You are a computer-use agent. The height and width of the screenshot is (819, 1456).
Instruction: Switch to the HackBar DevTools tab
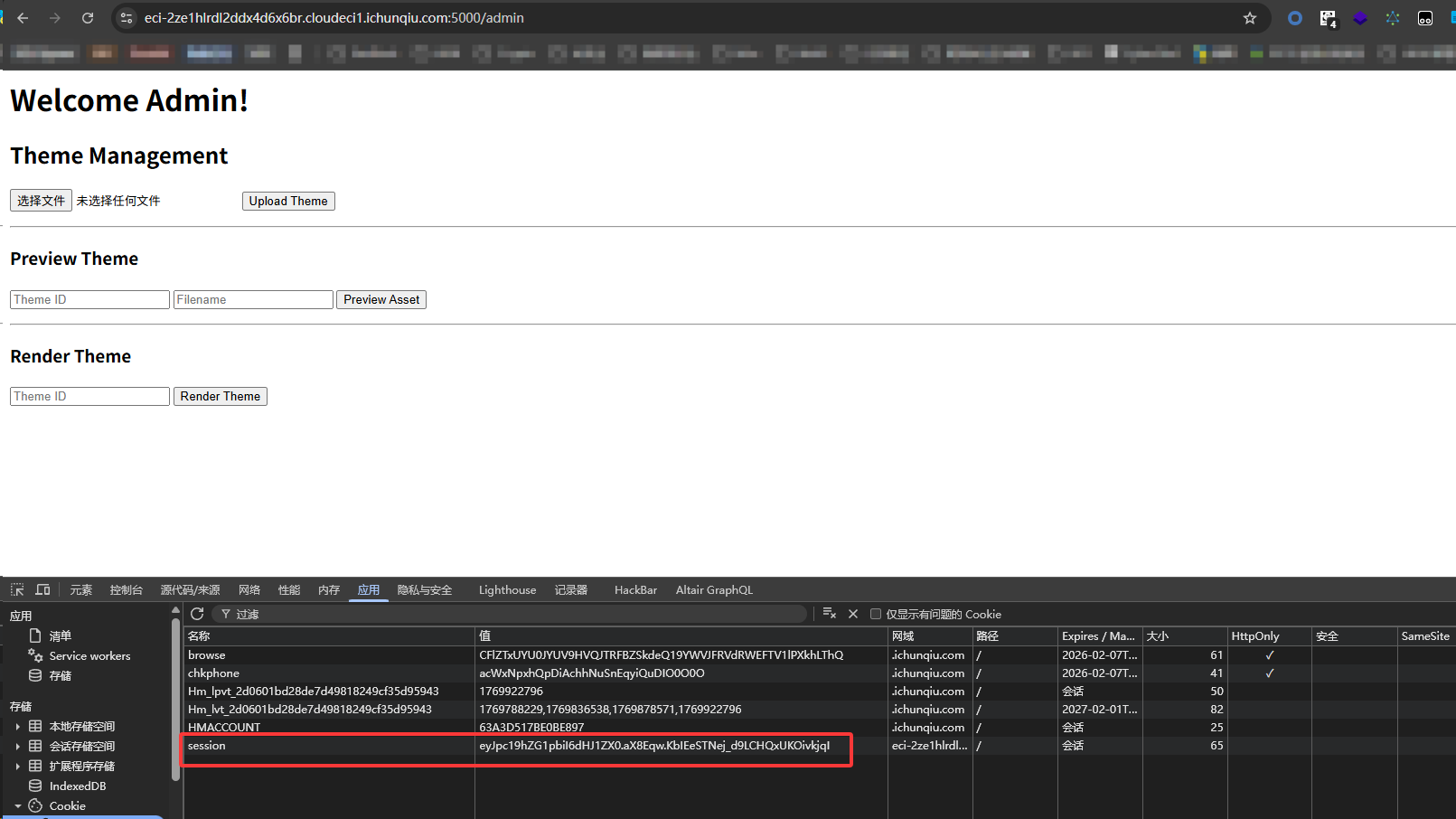pyautogui.click(x=635, y=590)
